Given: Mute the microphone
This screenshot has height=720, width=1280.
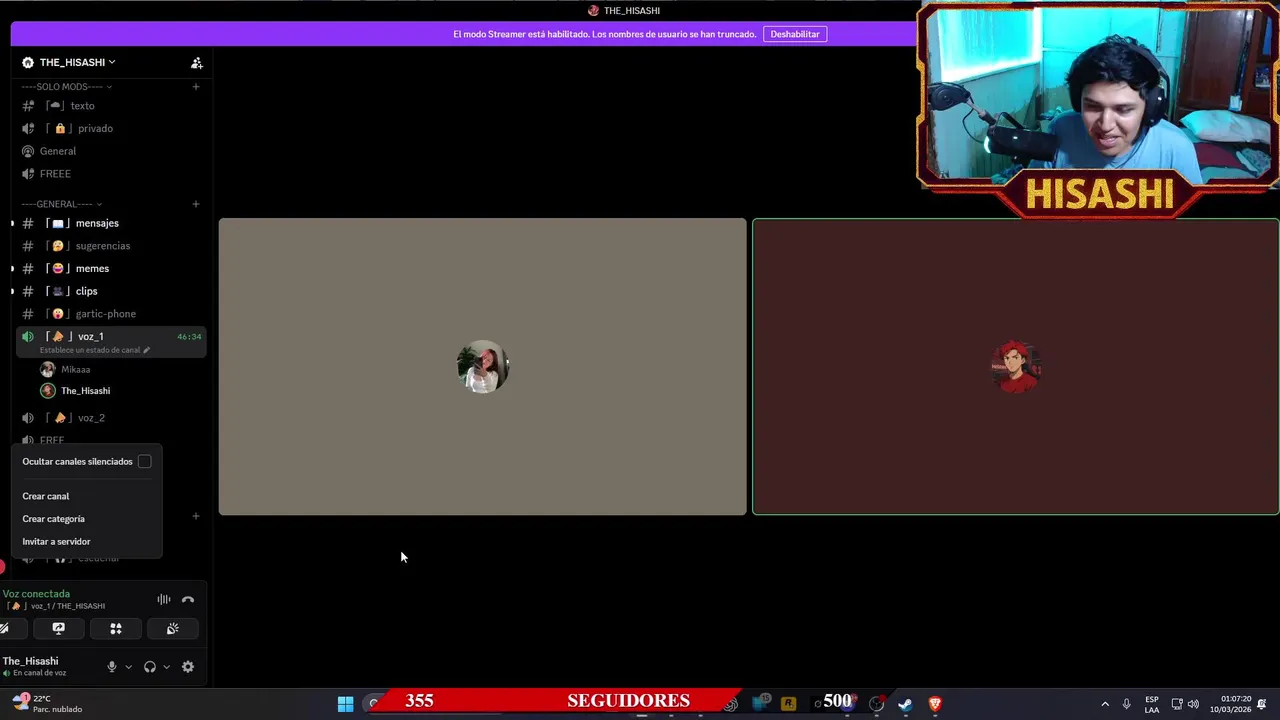Looking at the screenshot, I should (112, 667).
